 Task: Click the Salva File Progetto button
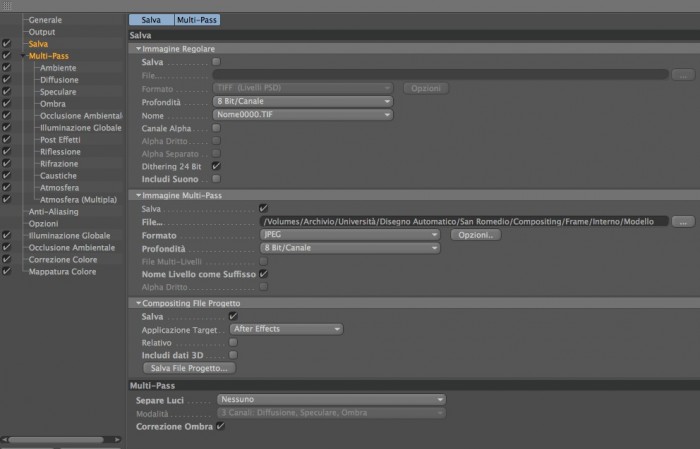[x=189, y=368]
